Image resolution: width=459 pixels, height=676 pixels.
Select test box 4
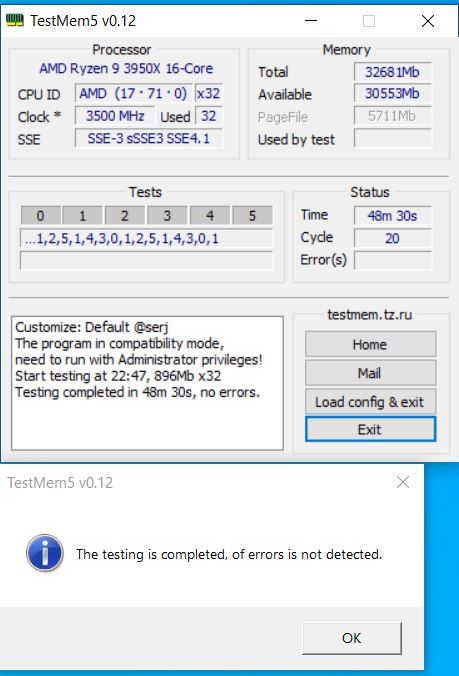pos(209,216)
